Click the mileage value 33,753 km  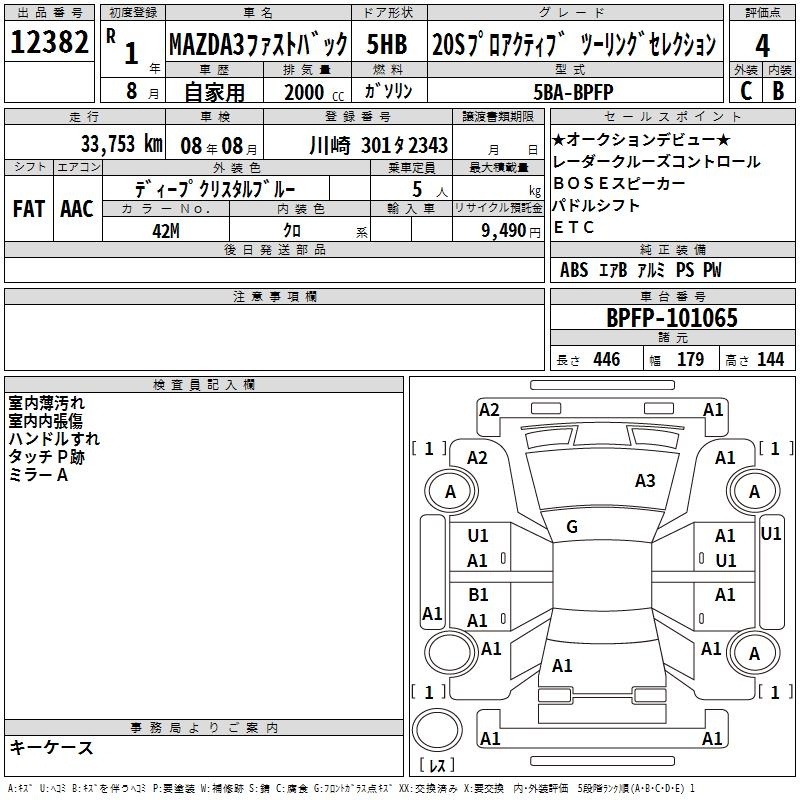pos(121,144)
